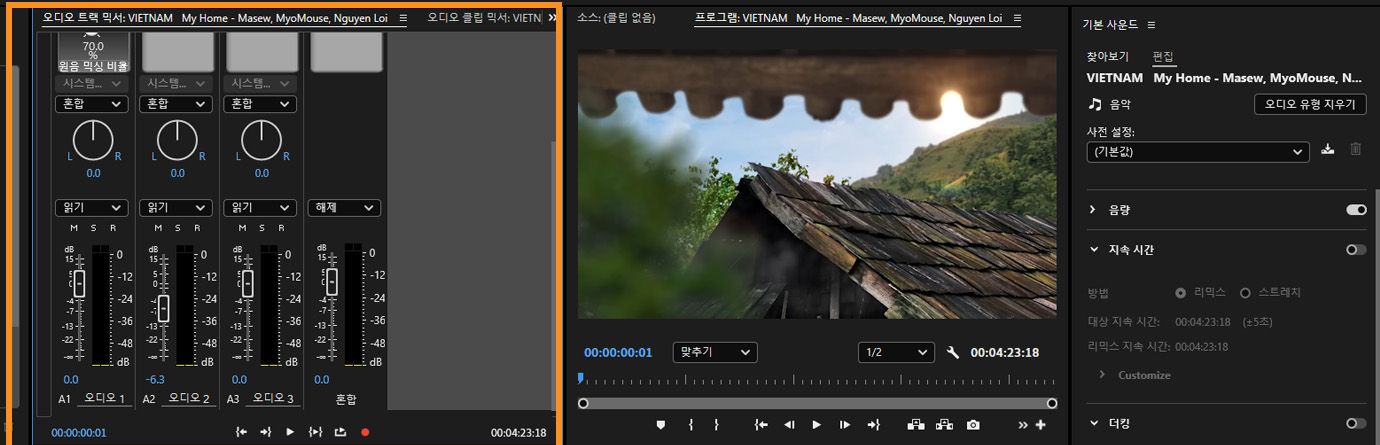Add a marker in the Program monitor
The height and width of the screenshot is (445, 1380).
(x=660, y=425)
